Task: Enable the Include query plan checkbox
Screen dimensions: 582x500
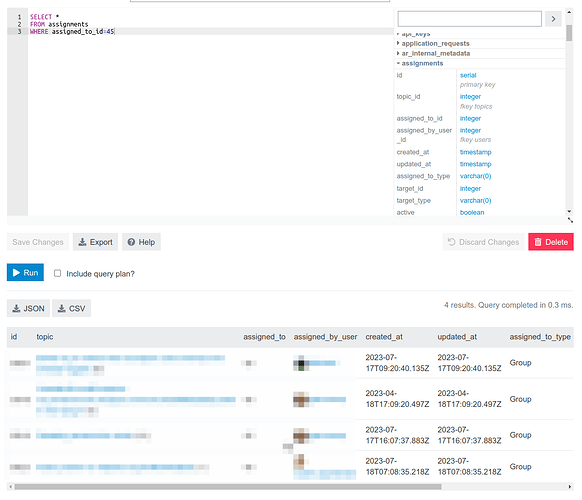Action: [x=58, y=273]
